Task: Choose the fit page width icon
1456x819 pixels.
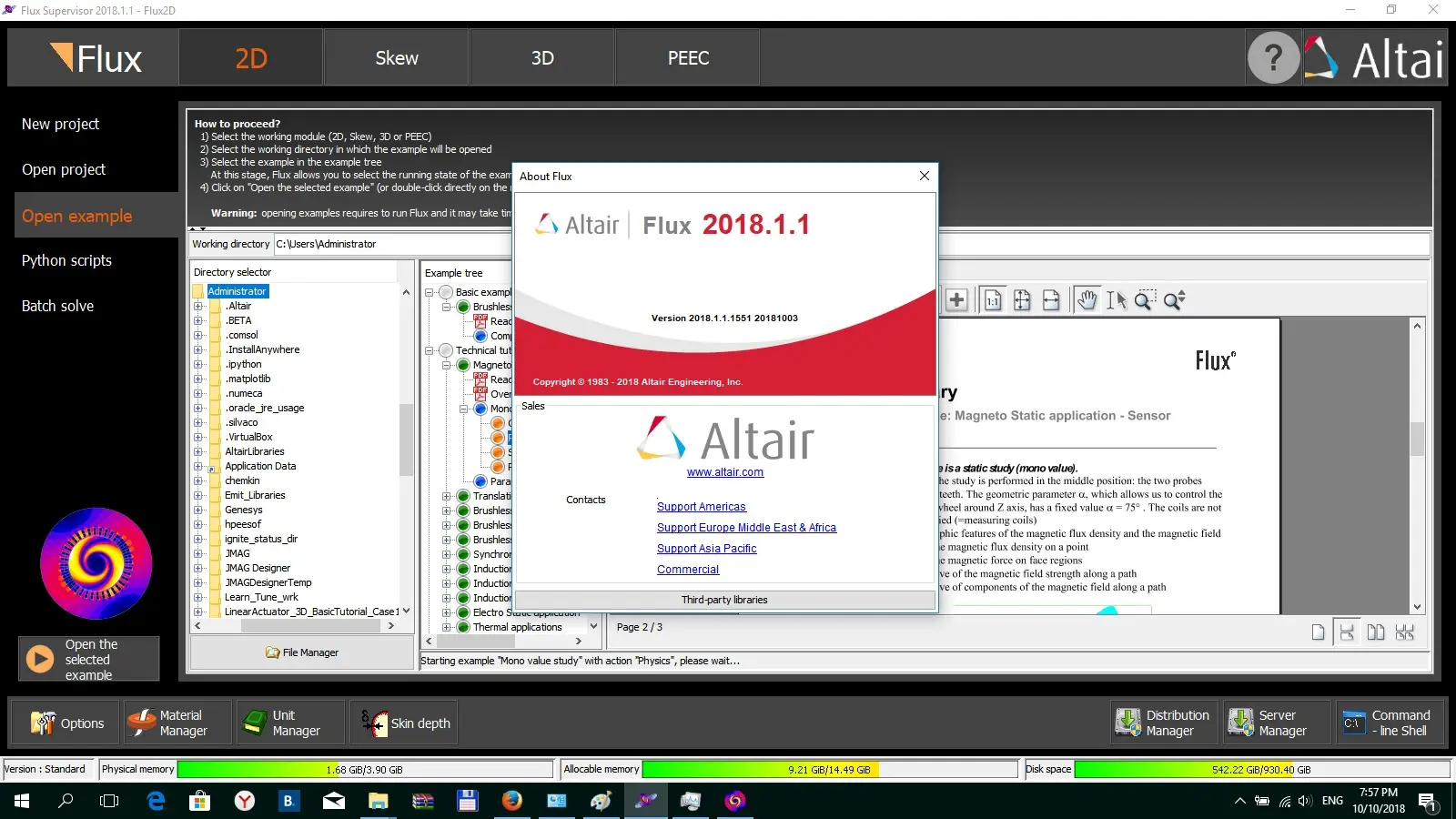Action: click(x=1051, y=300)
